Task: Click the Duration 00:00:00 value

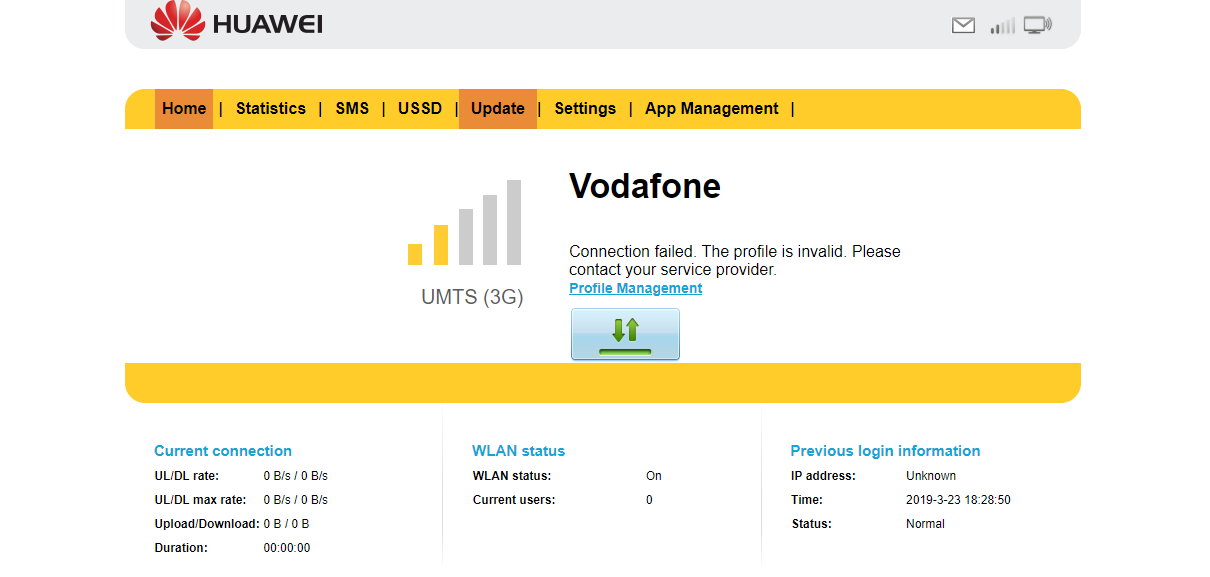Action: tap(287, 548)
